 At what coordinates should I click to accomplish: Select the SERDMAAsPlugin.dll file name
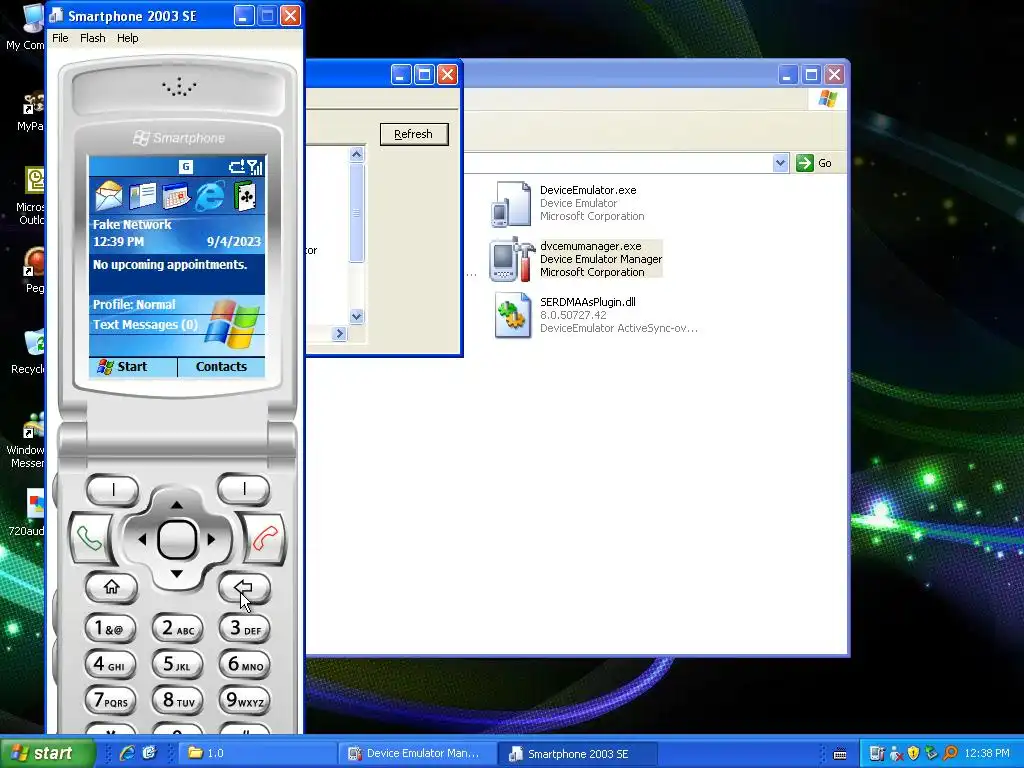point(587,302)
